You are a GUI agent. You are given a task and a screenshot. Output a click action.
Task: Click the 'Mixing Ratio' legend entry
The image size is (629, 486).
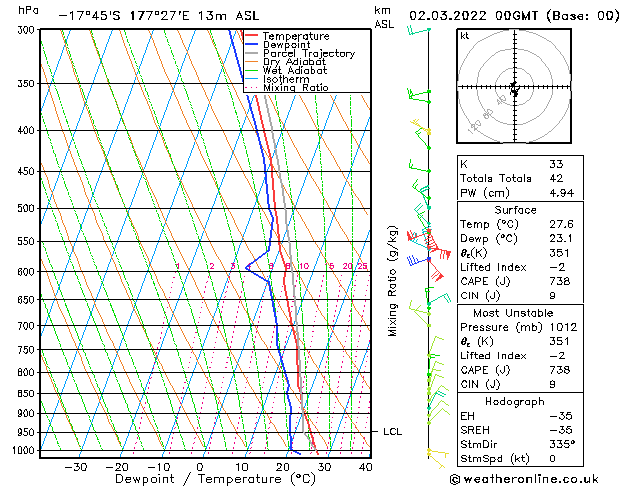tap(287, 87)
